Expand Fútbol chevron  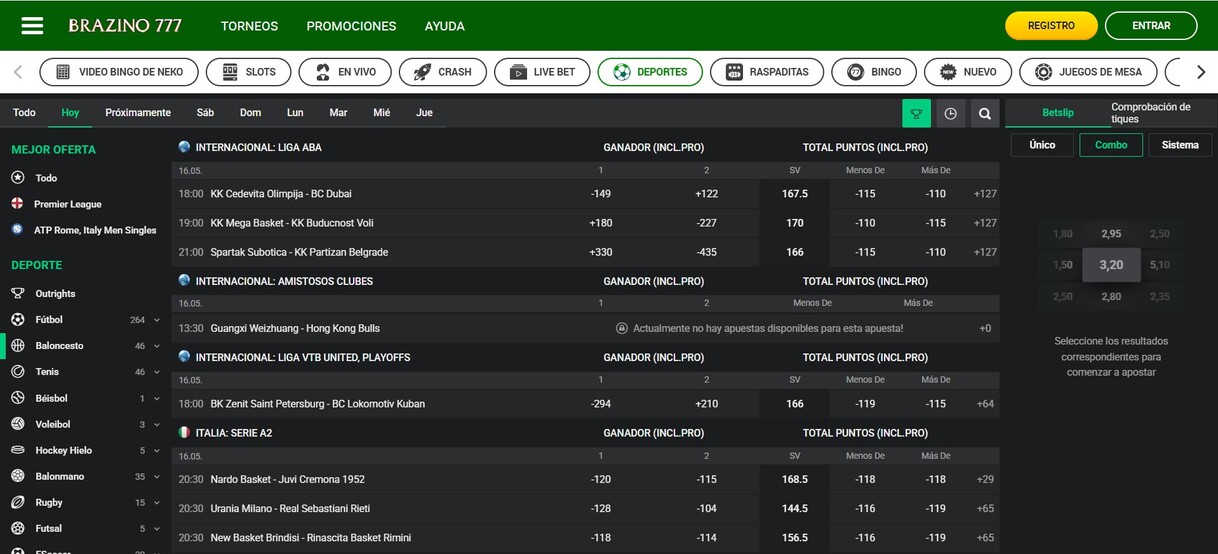pos(156,320)
